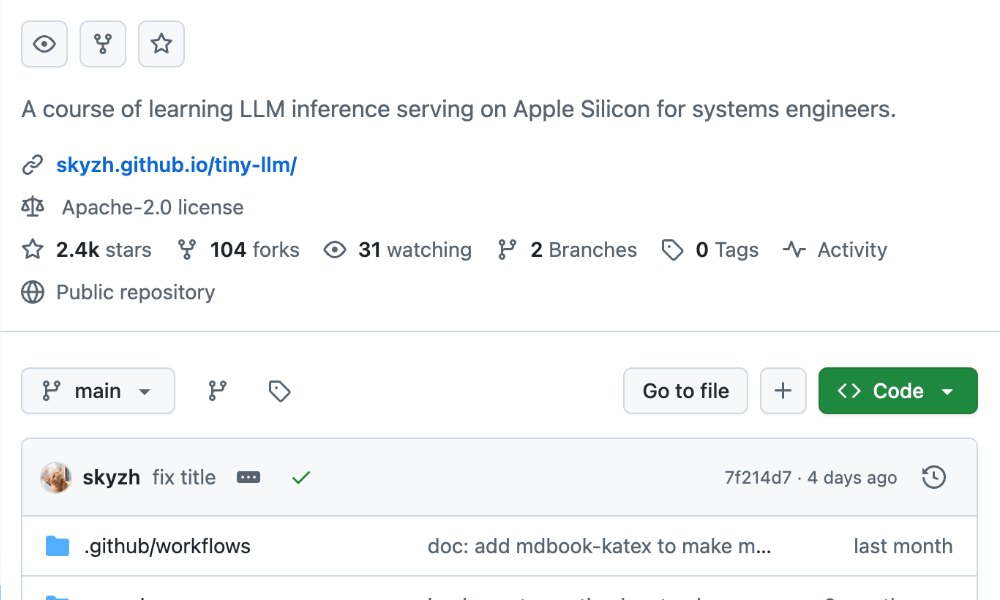This screenshot has width=1000, height=600.
Task: Click skyzh's avatar thumbnail
Action: tap(56, 478)
